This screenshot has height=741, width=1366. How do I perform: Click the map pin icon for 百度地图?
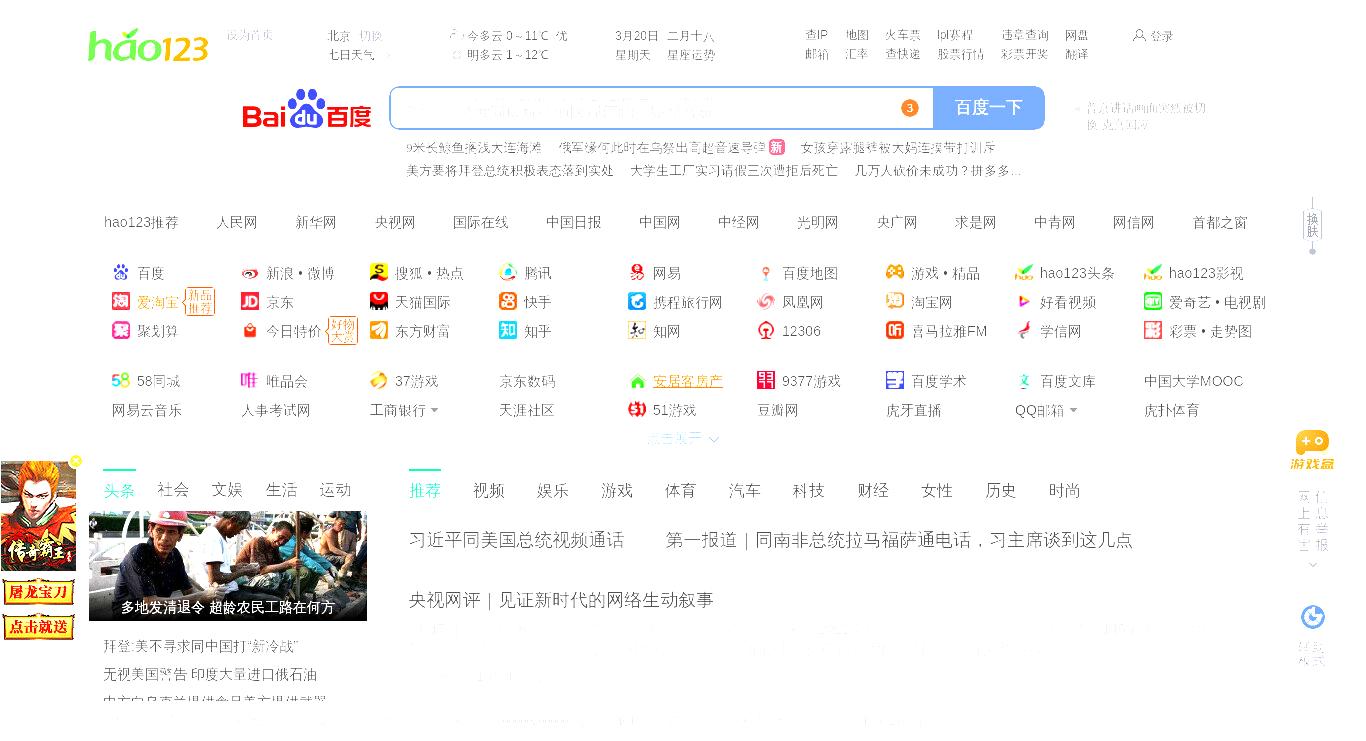(x=766, y=273)
